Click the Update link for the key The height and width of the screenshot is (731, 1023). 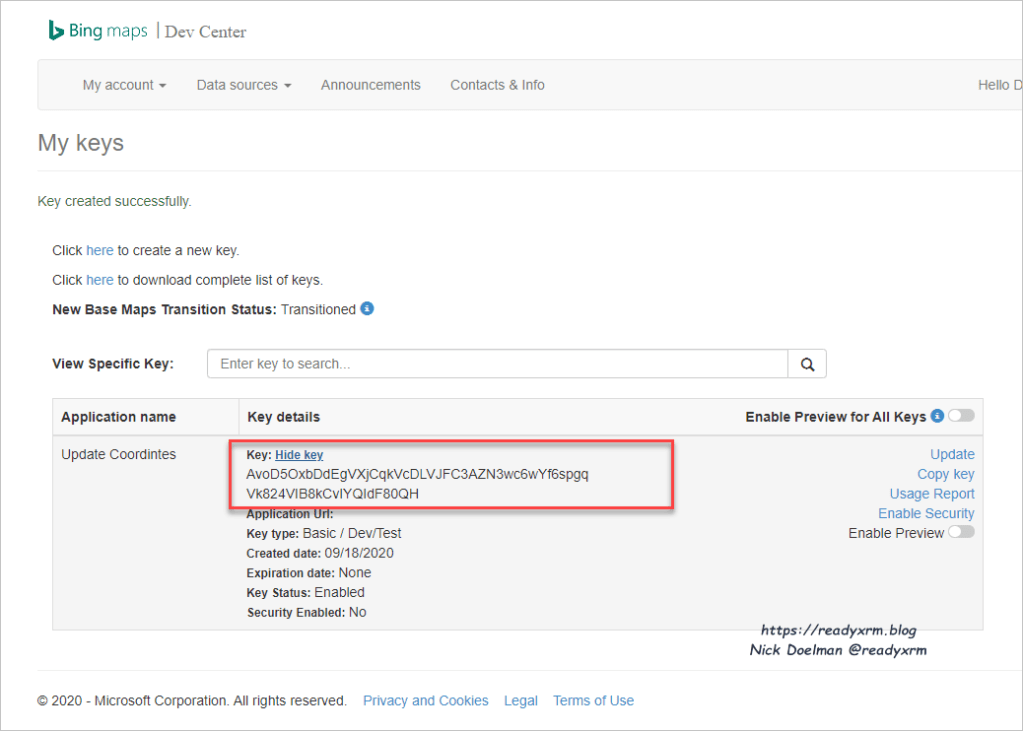click(952, 454)
